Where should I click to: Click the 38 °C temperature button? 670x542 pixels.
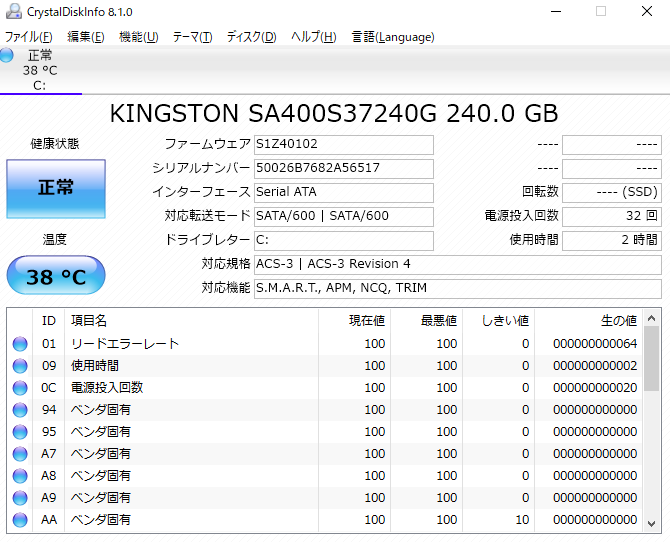tap(56, 276)
